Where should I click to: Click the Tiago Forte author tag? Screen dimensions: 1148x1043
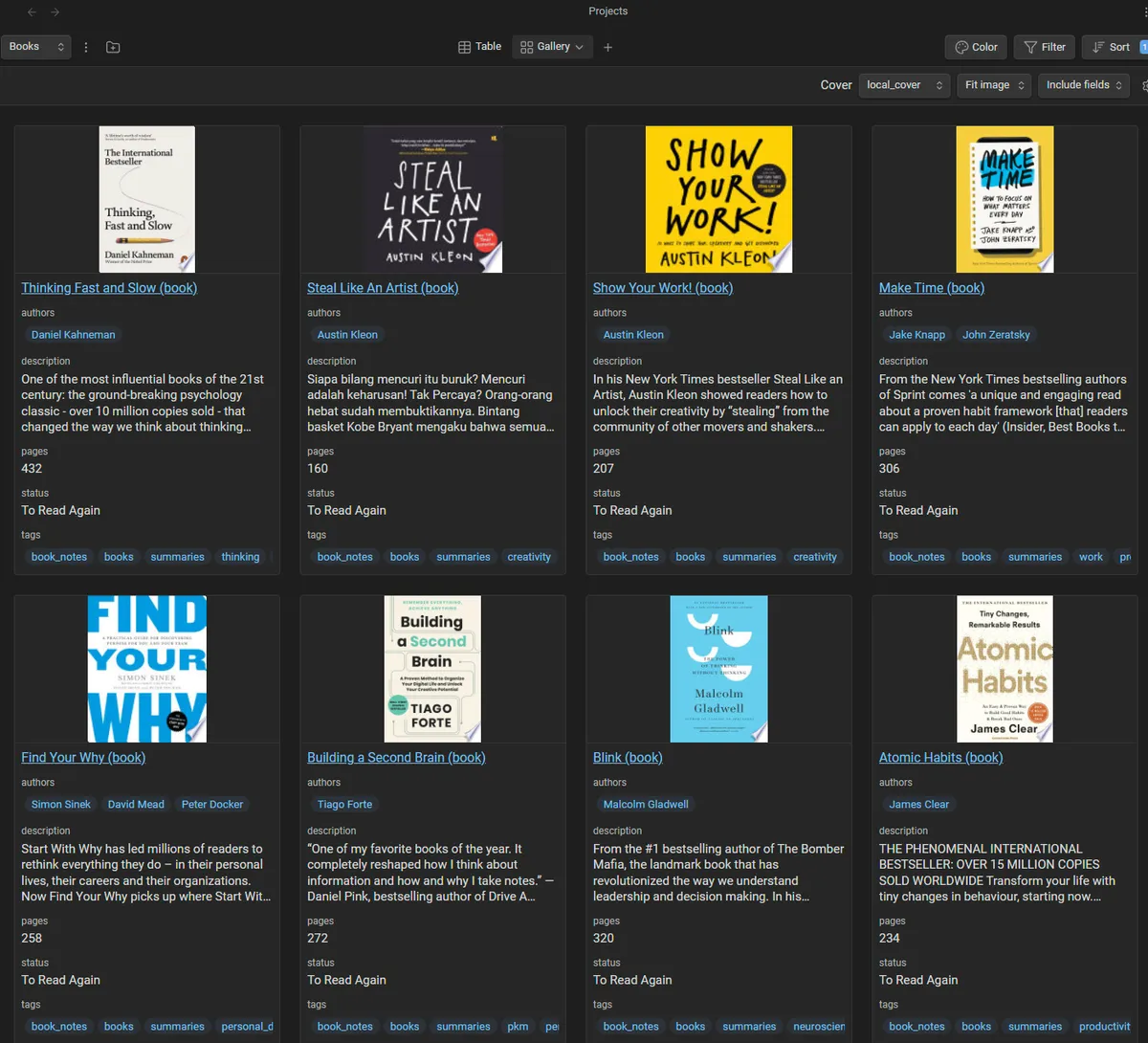(344, 805)
